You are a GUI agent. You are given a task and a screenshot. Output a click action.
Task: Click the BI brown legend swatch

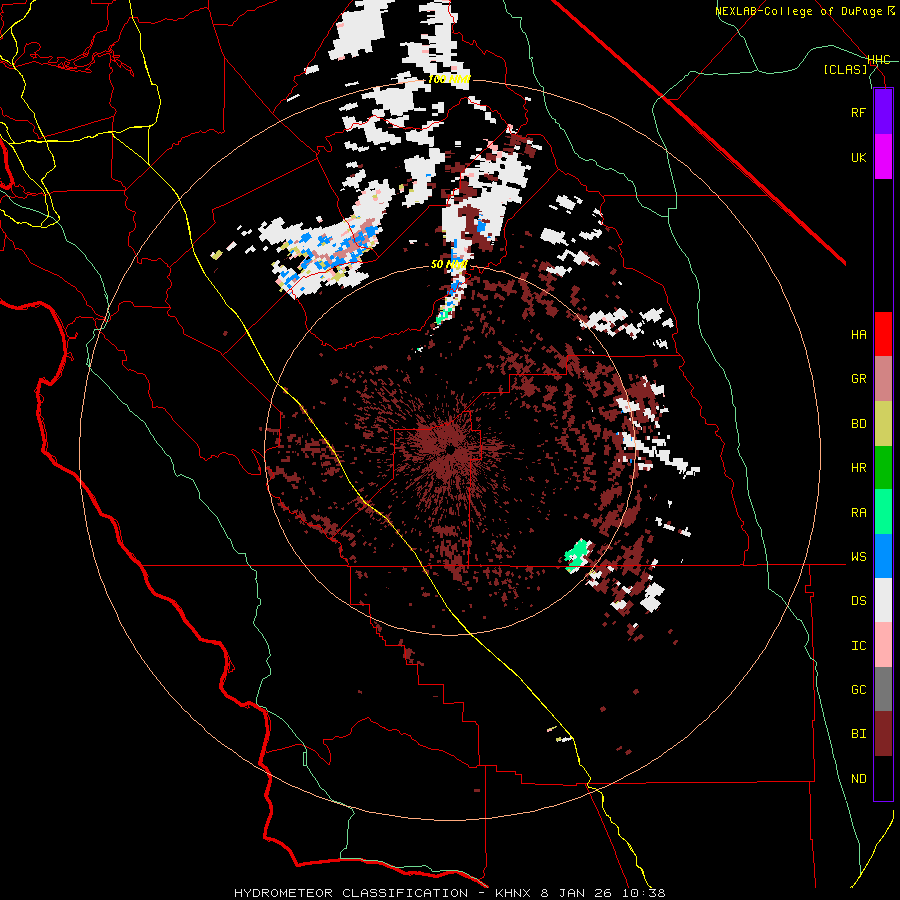[x=883, y=734]
